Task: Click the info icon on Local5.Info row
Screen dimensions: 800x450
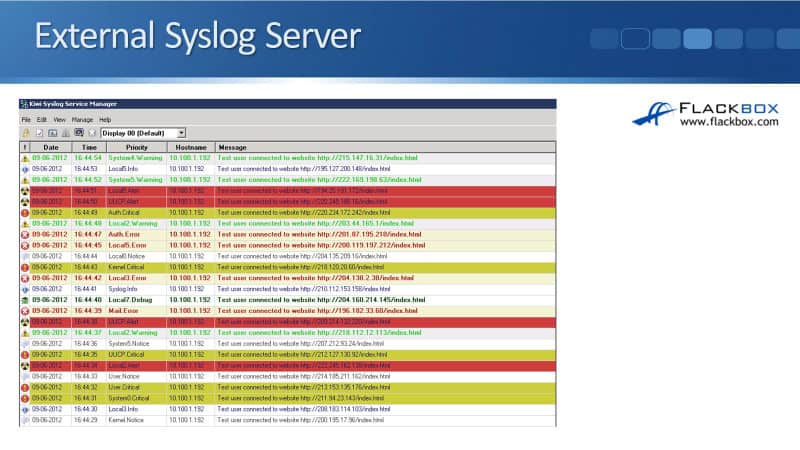Action: tap(25, 168)
